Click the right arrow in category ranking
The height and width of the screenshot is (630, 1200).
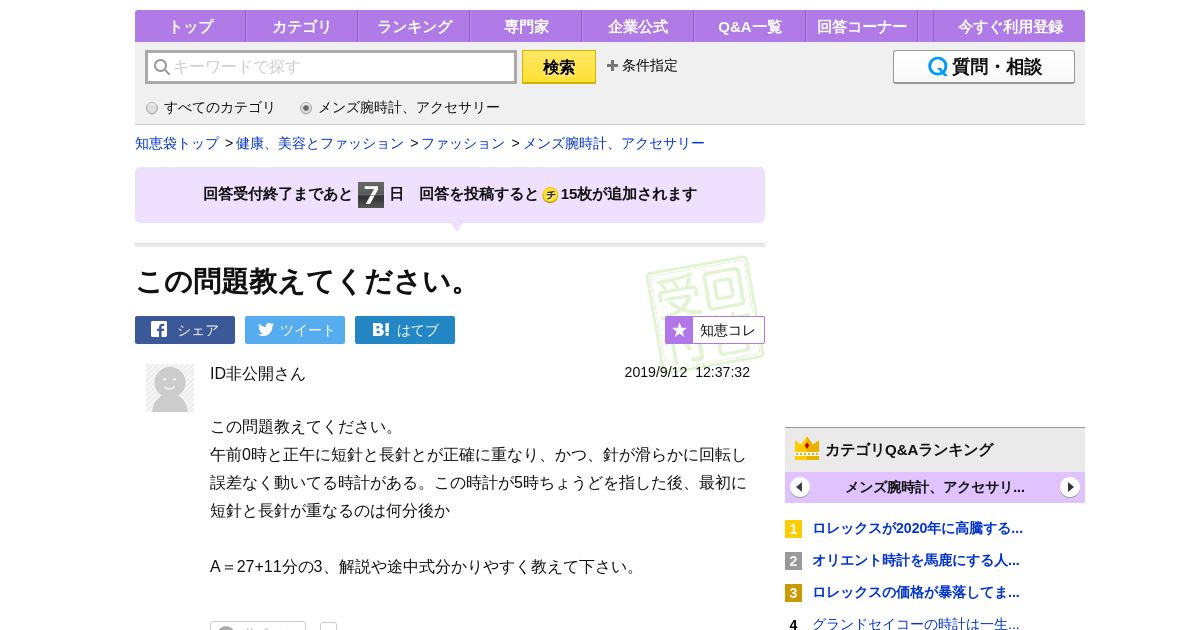1070,487
